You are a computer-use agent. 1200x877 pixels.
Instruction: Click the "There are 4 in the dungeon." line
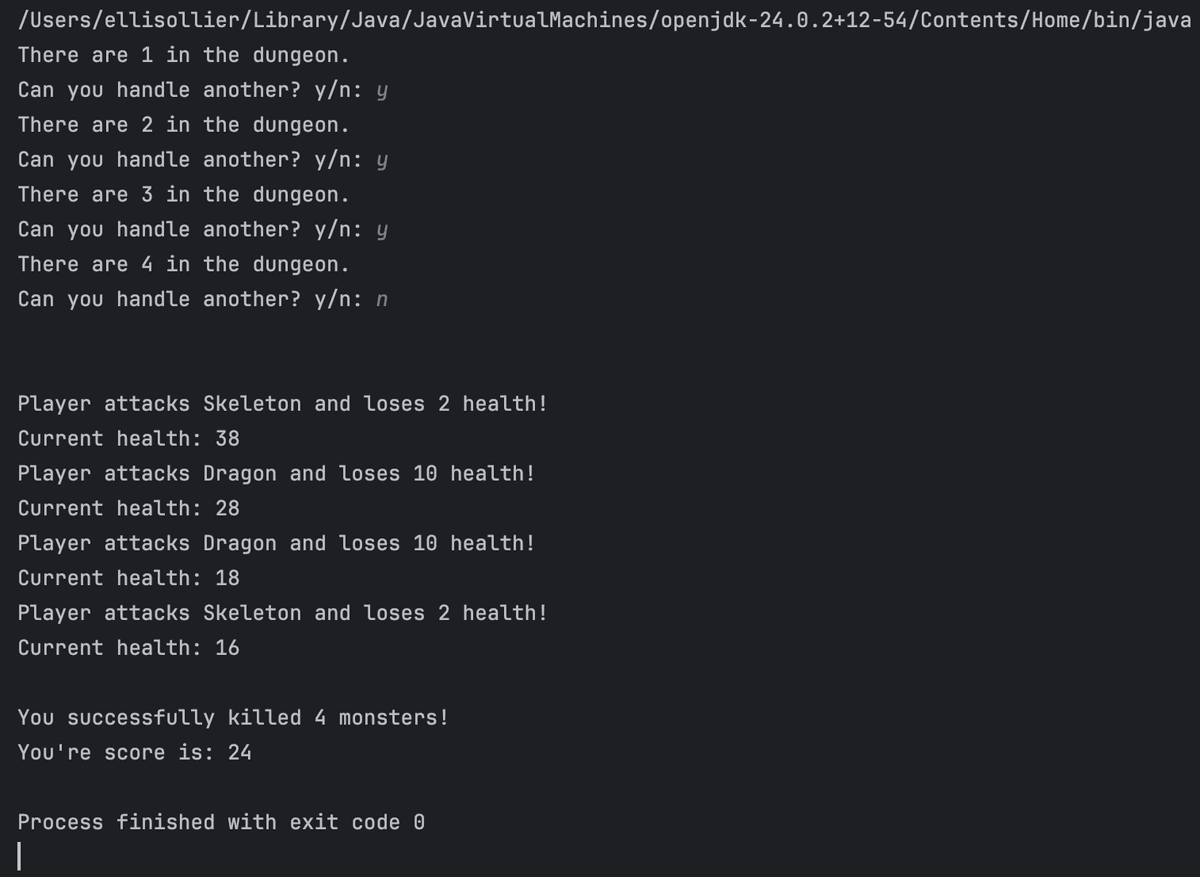184,264
